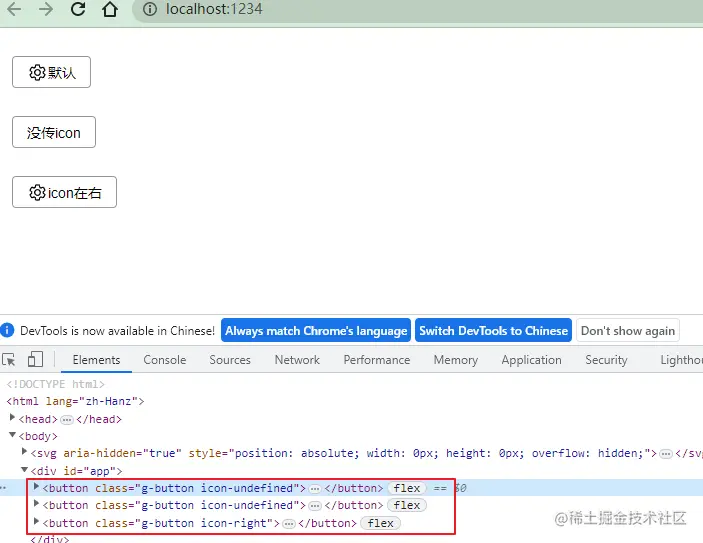Go forward with the browser forward arrow
Screen dimensions: 703x543
[x=46, y=9]
